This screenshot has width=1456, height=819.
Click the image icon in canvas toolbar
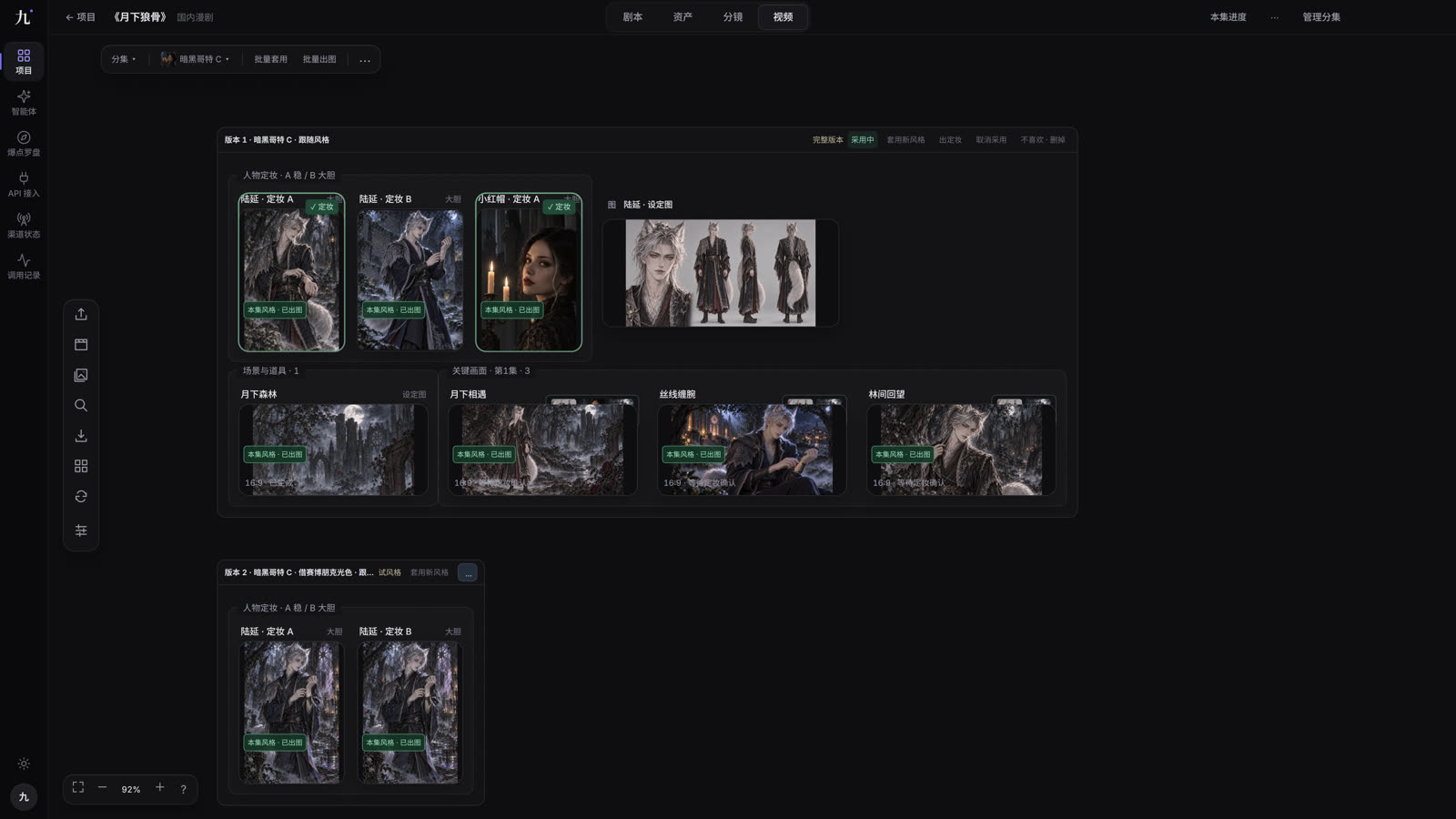[81, 375]
